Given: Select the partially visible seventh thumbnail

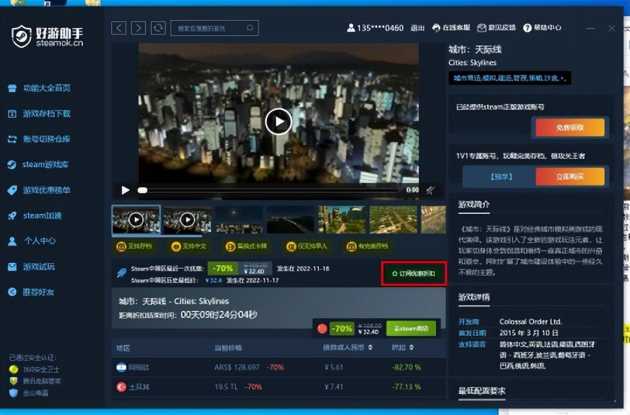Looking at the screenshot, I should click(x=434, y=220).
